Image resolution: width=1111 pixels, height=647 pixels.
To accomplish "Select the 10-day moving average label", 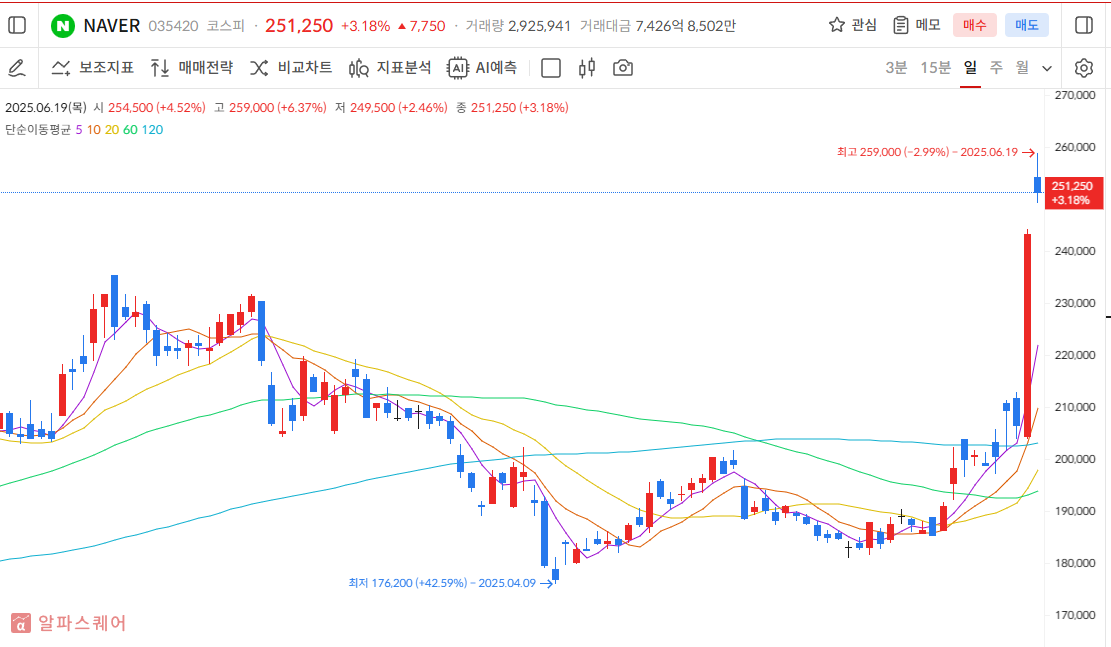I will point(94,130).
